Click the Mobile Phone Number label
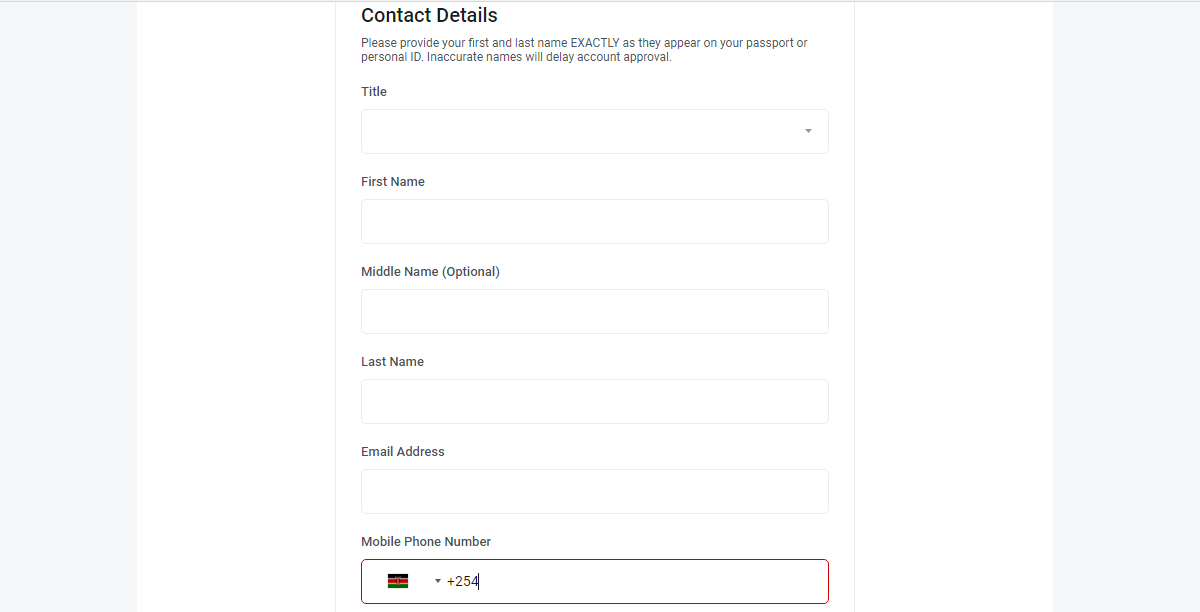This screenshot has width=1200, height=612. click(426, 541)
